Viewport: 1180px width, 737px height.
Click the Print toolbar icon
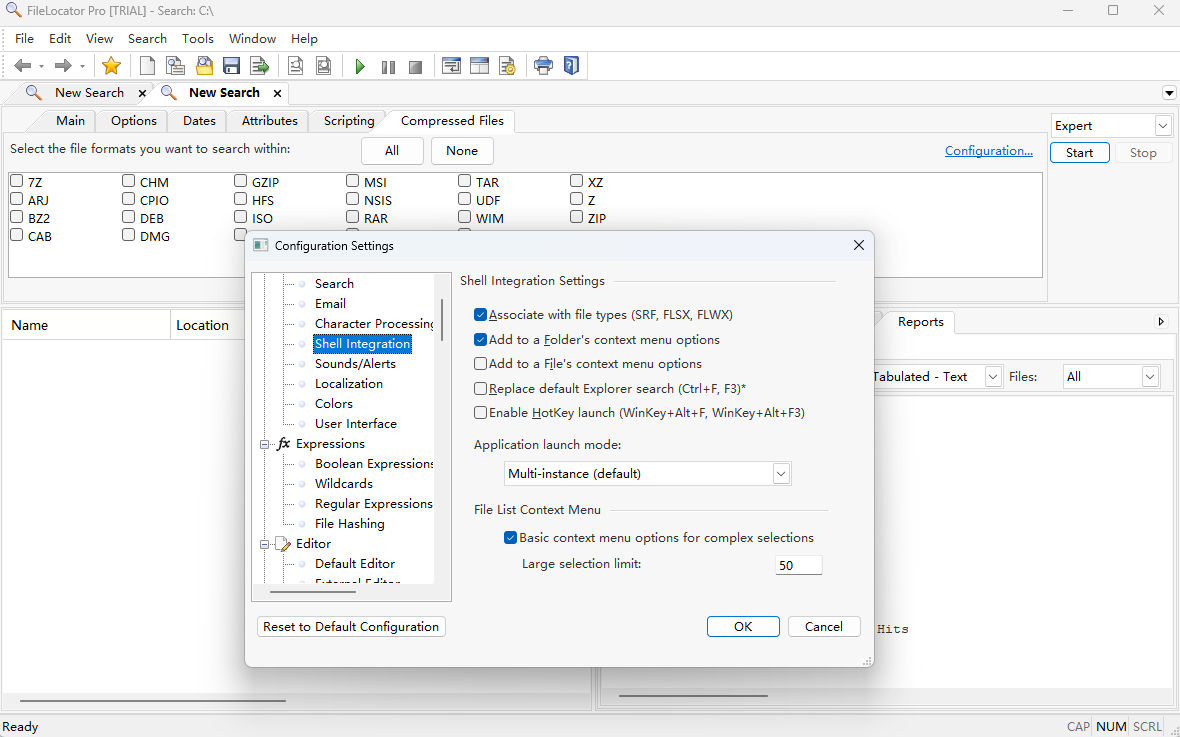click(x=543, y=66)
